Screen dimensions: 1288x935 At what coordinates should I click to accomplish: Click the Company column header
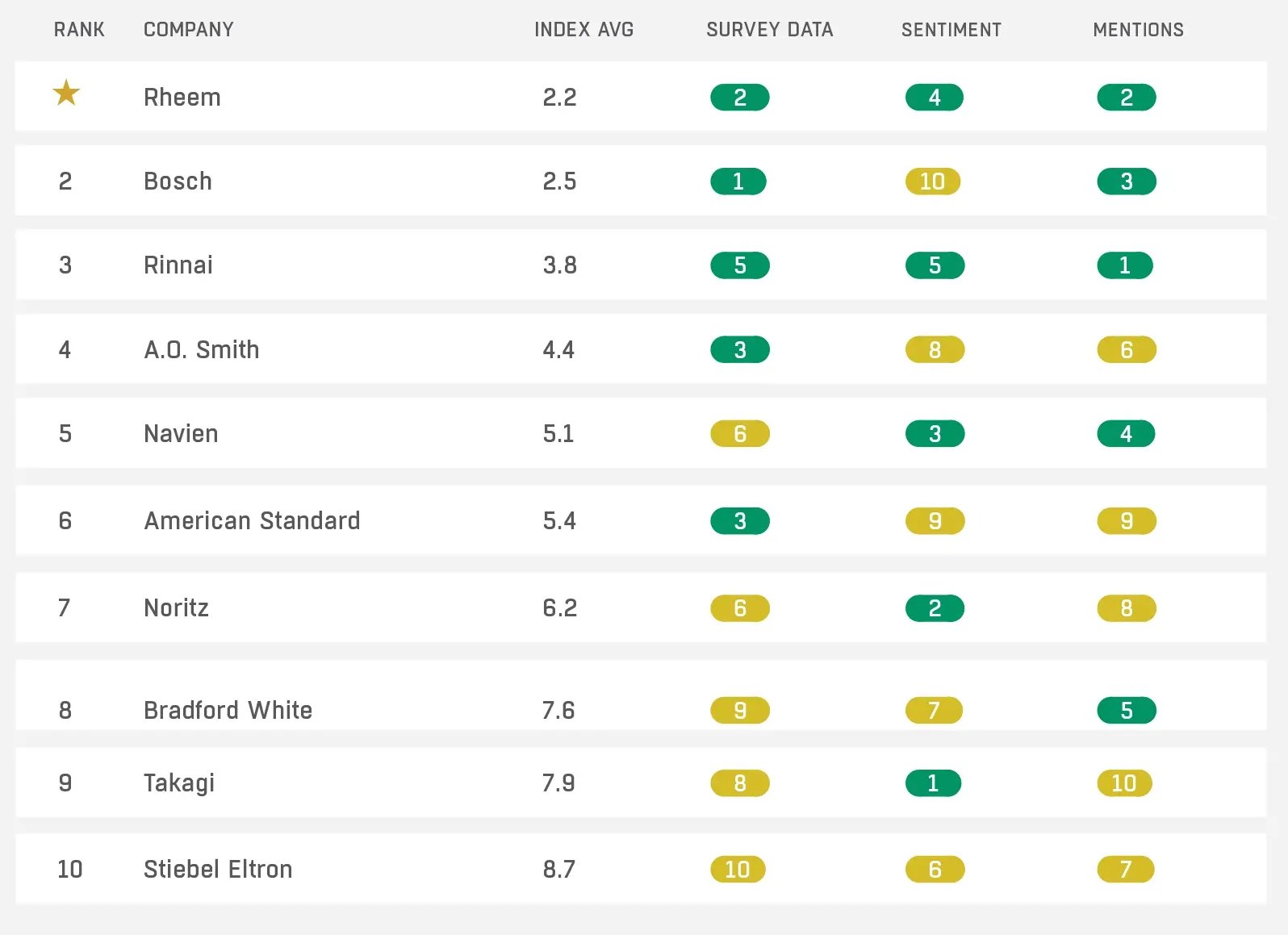188,30
